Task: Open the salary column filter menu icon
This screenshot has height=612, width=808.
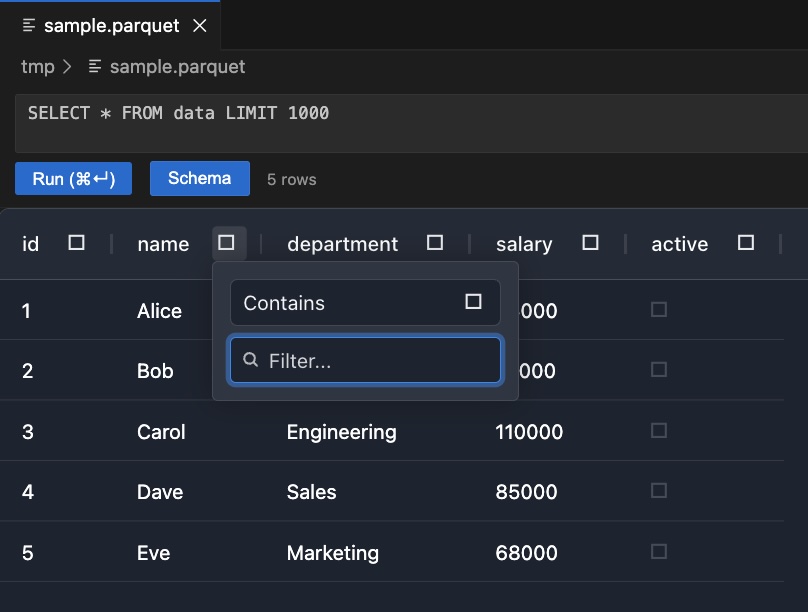Action: point(591,243)
